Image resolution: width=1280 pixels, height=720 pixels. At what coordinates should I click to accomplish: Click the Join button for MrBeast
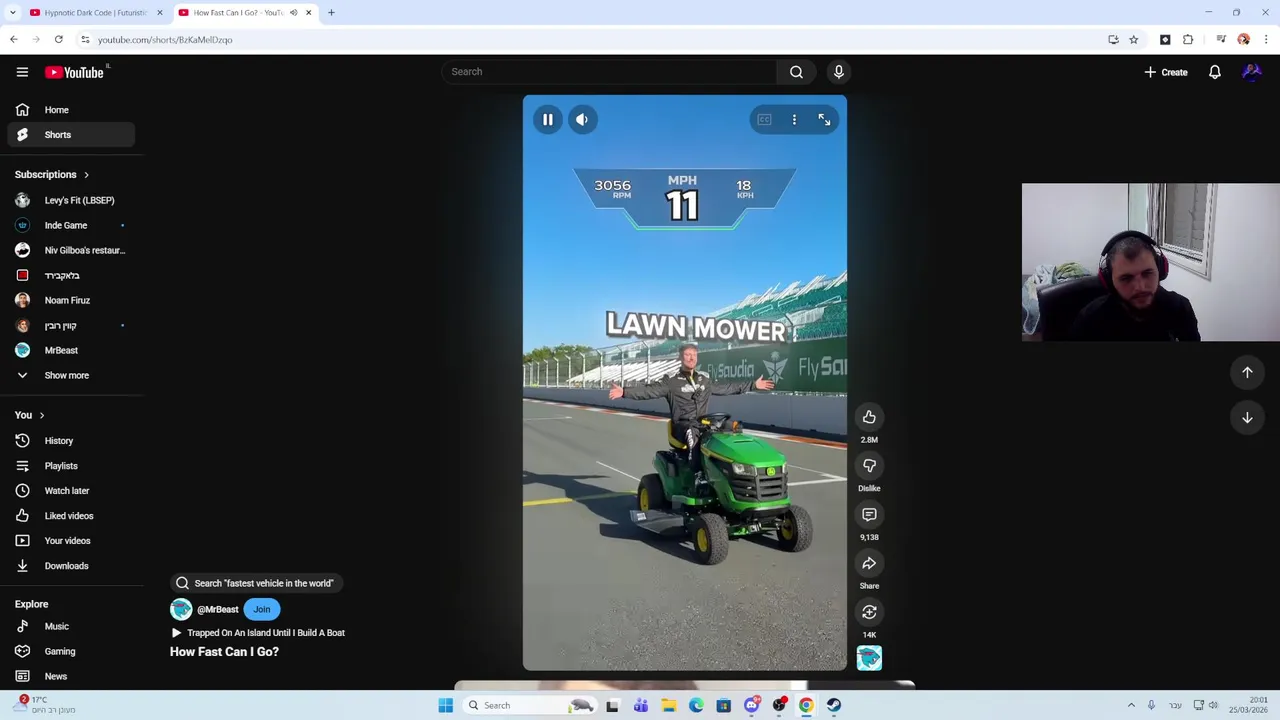[x=261, y=609]
